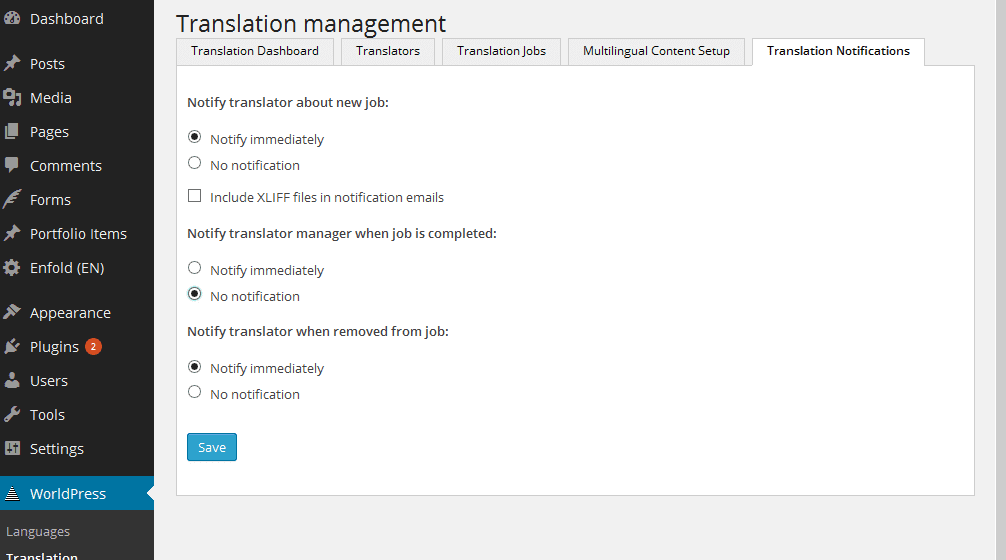Click the Users person icon

point(12,380)
